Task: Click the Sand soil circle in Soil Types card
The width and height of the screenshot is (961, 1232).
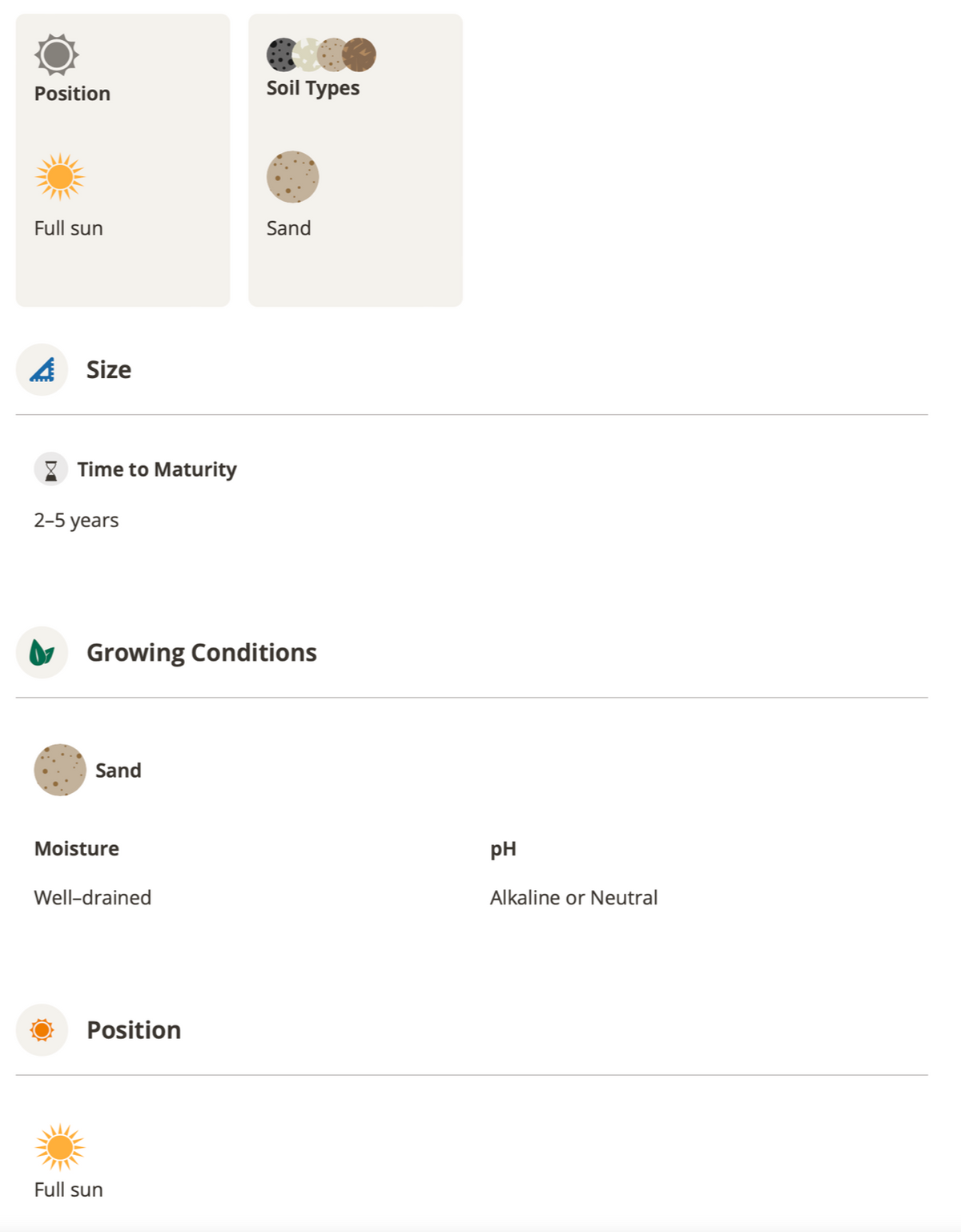Action: pos(292,176)
